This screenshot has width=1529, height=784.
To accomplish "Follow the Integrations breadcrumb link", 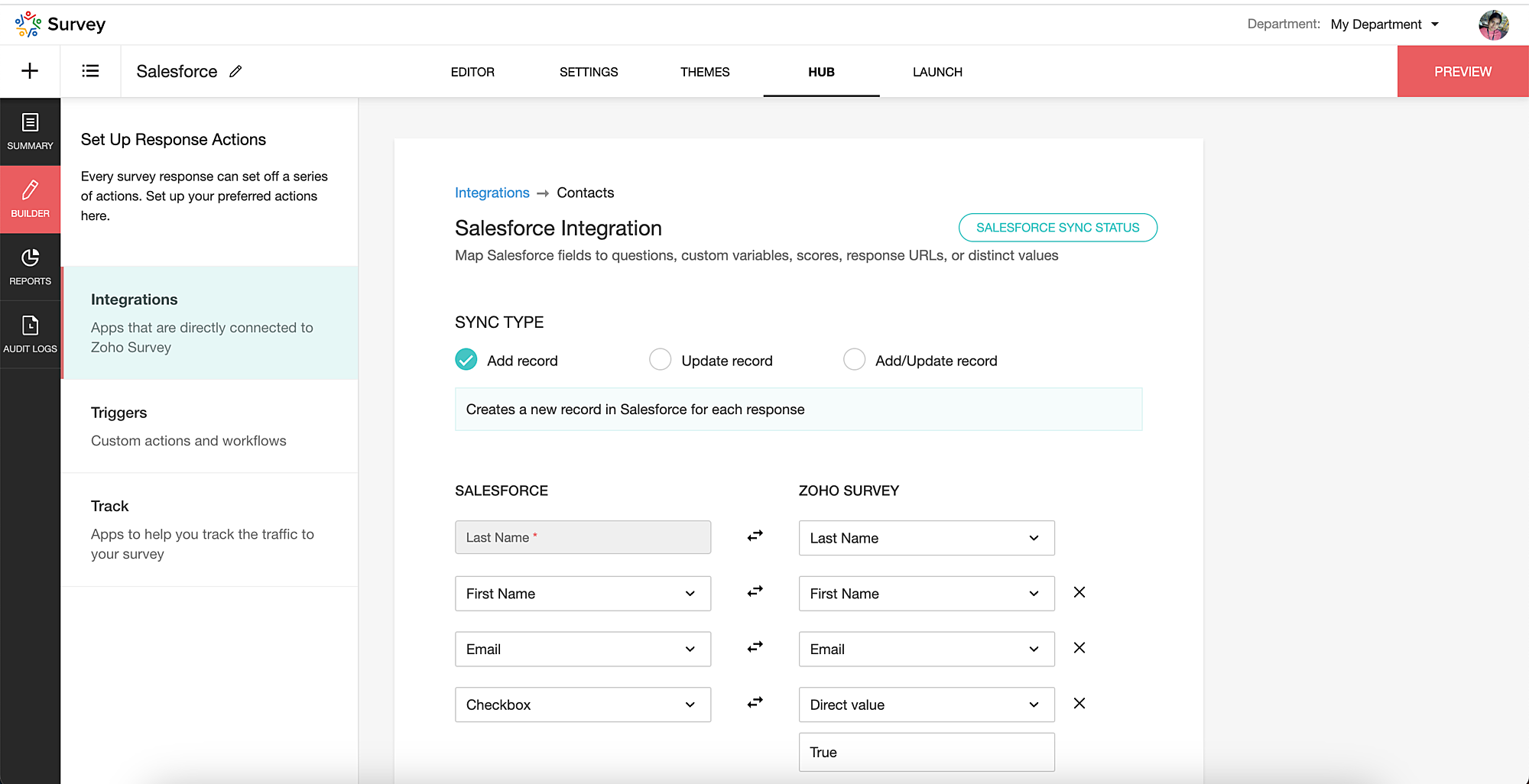I will pyautogui.click(x=492, y=193).
